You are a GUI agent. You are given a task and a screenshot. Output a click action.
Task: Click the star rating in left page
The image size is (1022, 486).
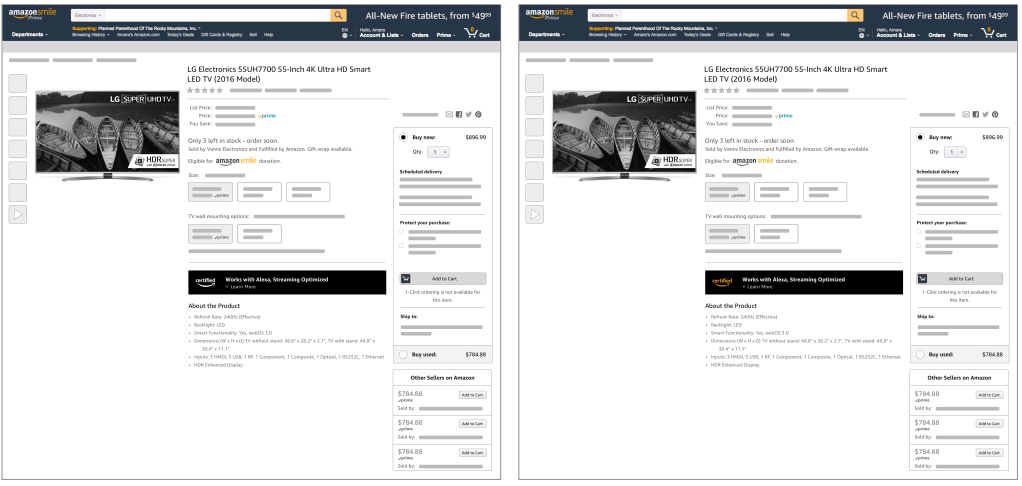click(x=205, y=90)
